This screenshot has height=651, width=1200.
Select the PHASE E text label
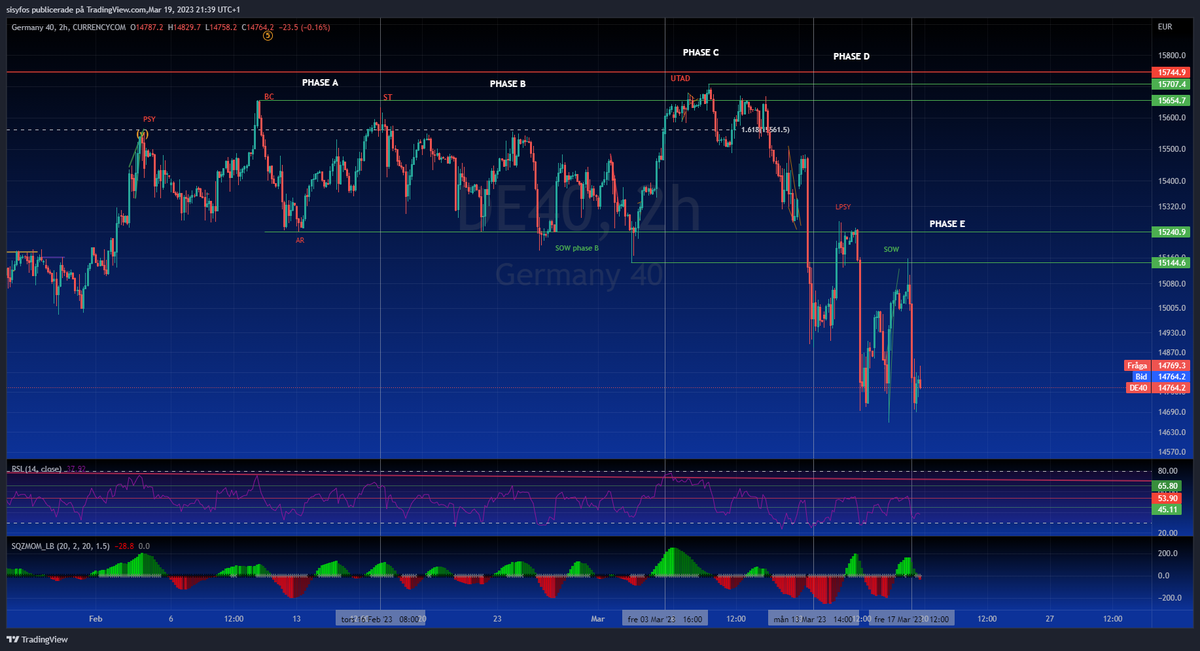coord(947,224)
